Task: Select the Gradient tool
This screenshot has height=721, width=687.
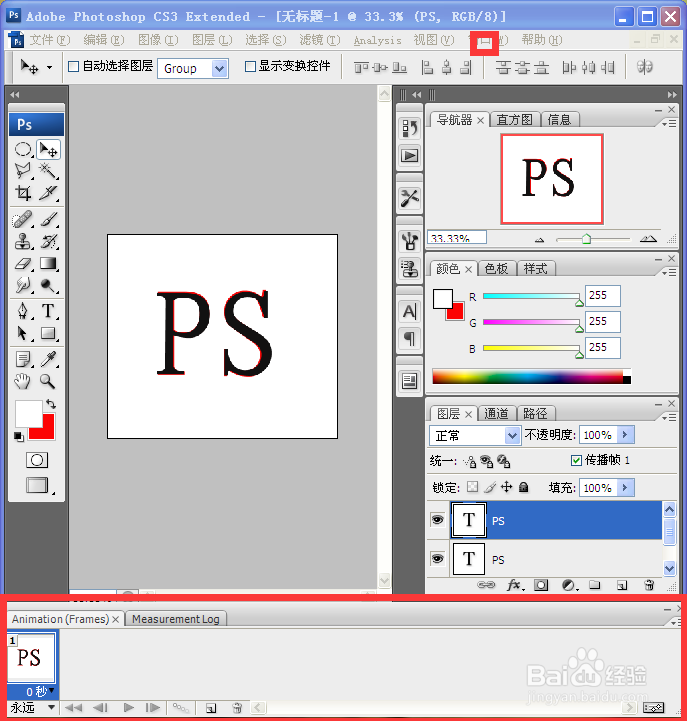Action: (48, 263)
